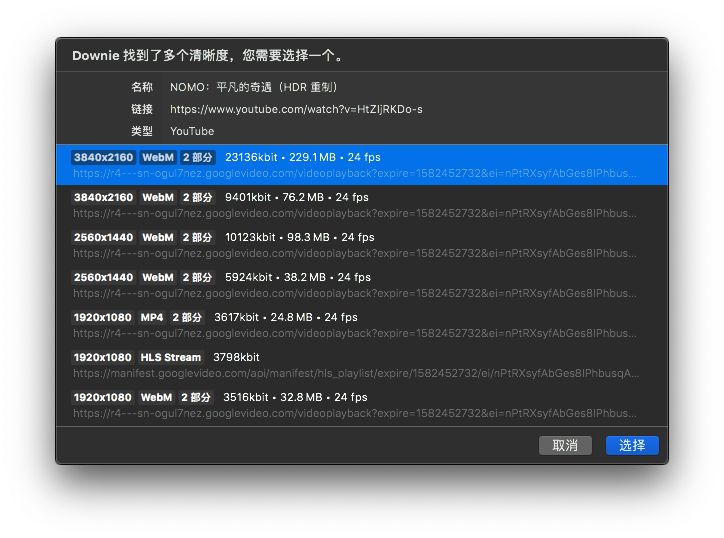Select the 9401kbit 76.2 MB row
The image size is (724, 538).
tap(362, 205)
